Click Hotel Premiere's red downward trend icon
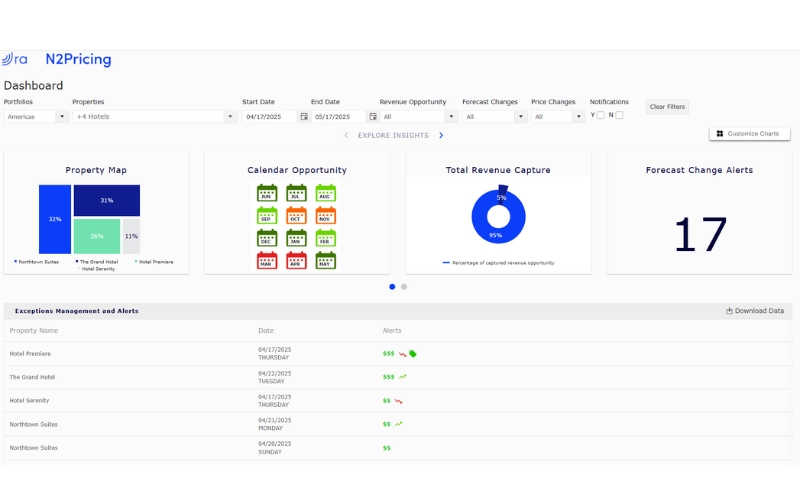 (x=403, y=354)
